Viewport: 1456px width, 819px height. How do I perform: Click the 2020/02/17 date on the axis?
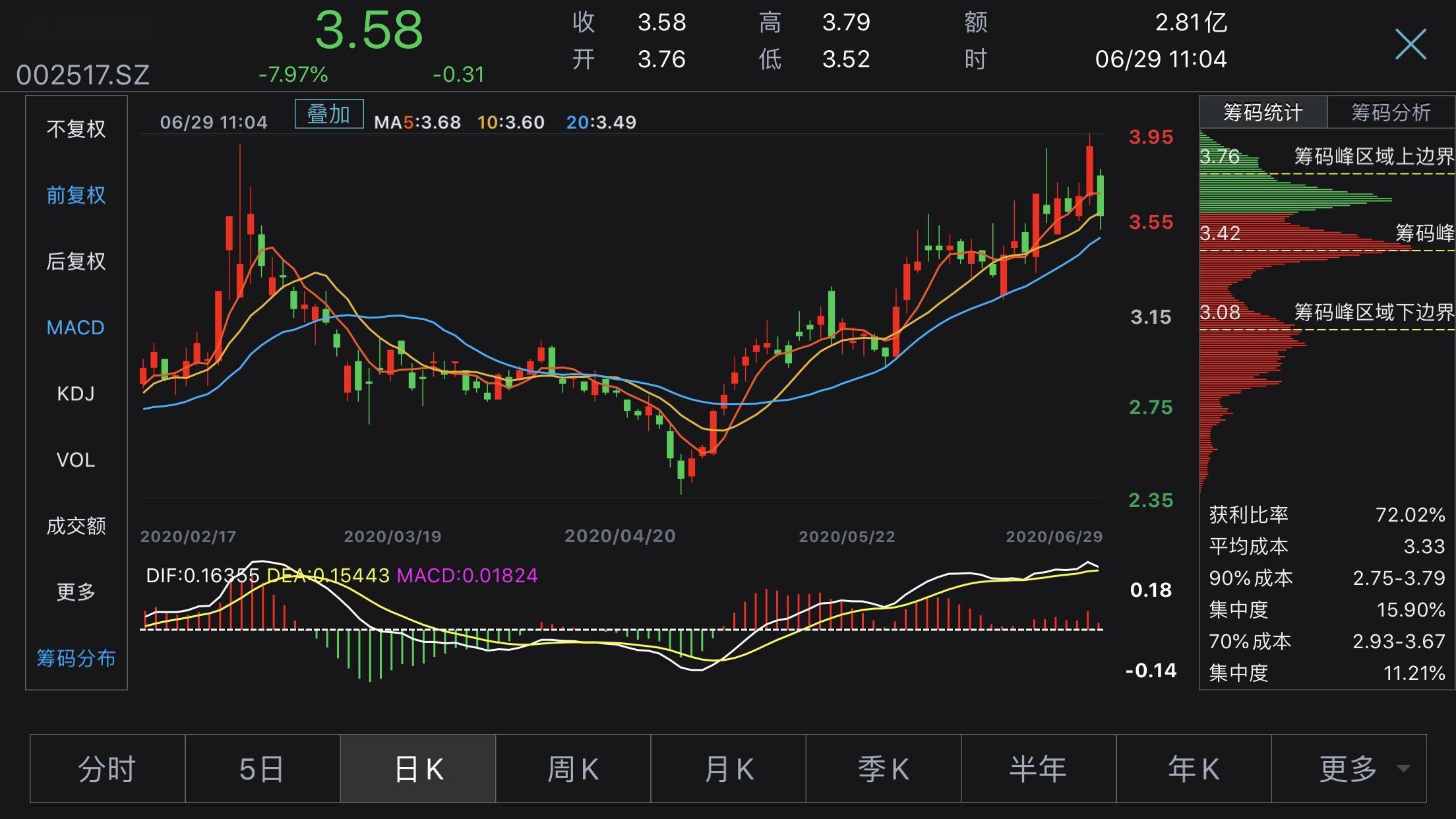pyautogui.click(x=188, y=536)
